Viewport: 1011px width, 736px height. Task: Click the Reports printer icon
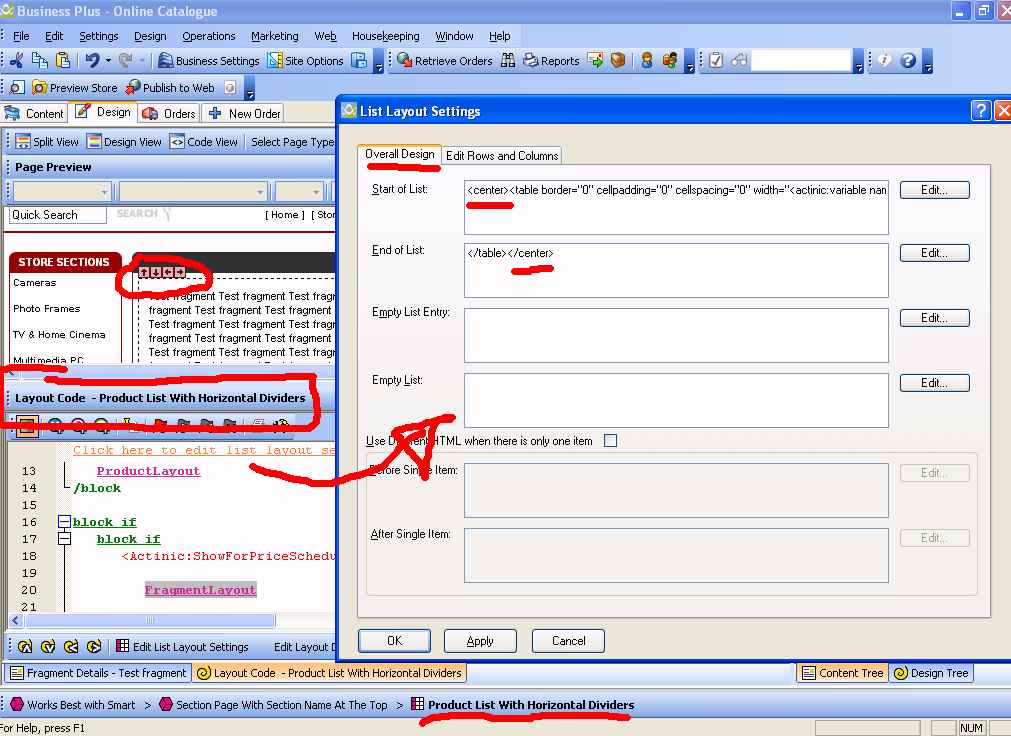click(531, 61)
